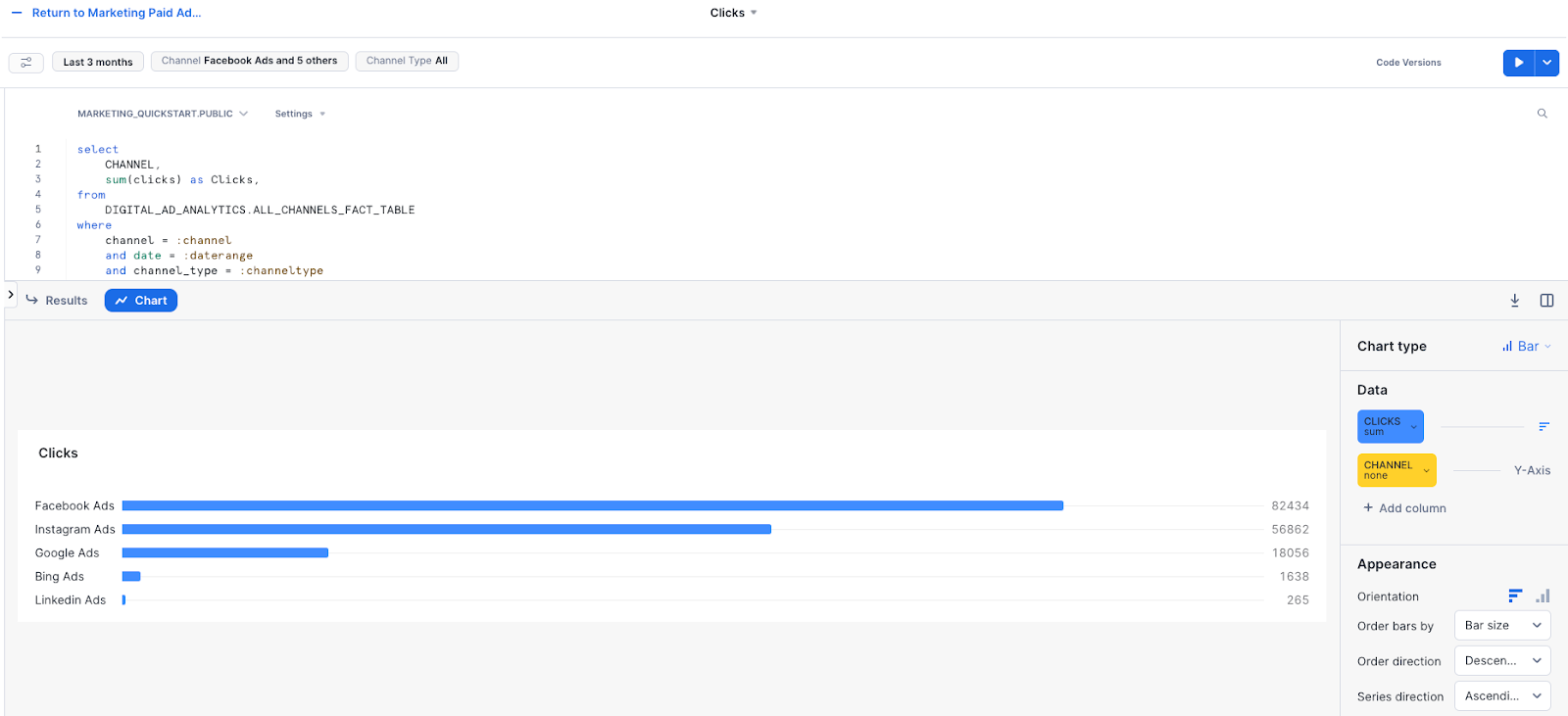
Task: Expand the left sidebar chevron
Action: point(11,294)
